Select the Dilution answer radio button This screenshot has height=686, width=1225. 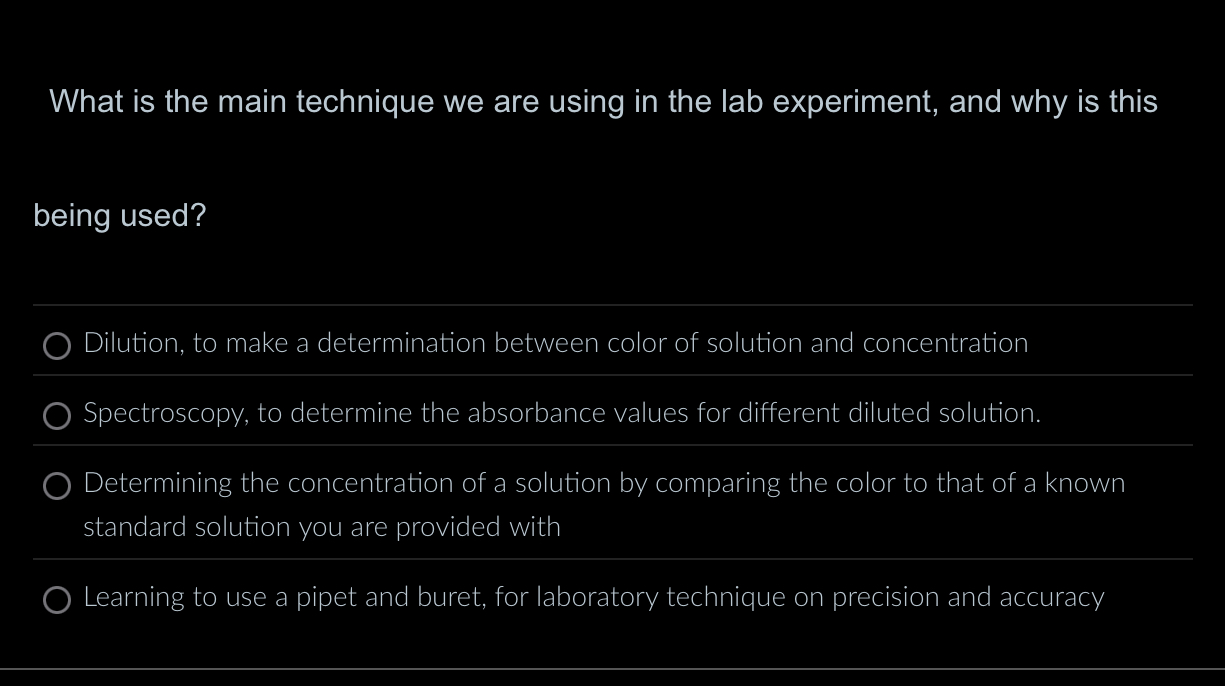pyautogui.click(x=57, y=346)
